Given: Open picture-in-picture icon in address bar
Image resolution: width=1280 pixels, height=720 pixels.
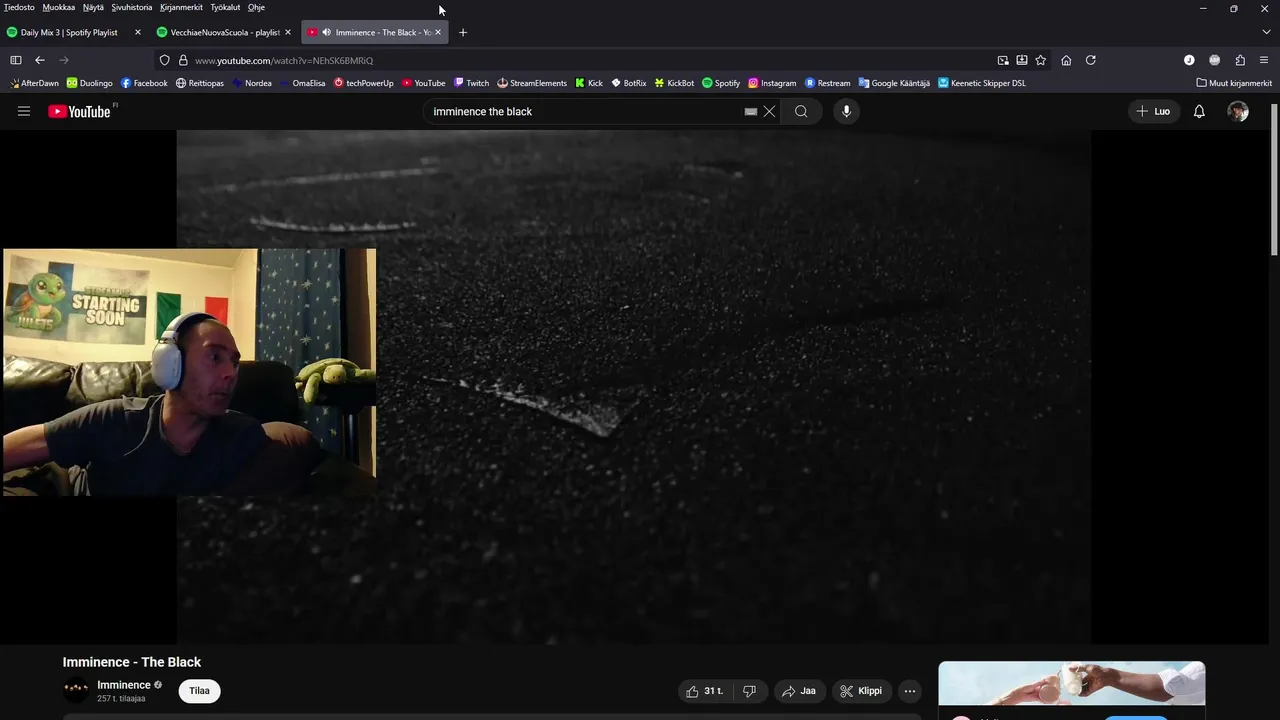Looking at the screenshot, I should point(1003,60).
